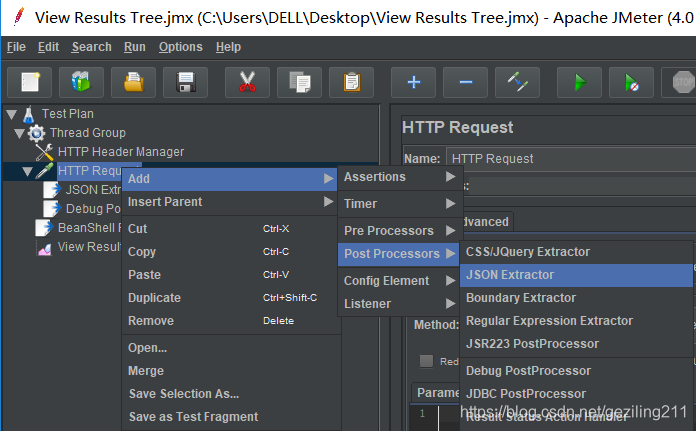Open the Edit menu
The image size is (696, 431).
pyautogui.click(x=48, y=47)
